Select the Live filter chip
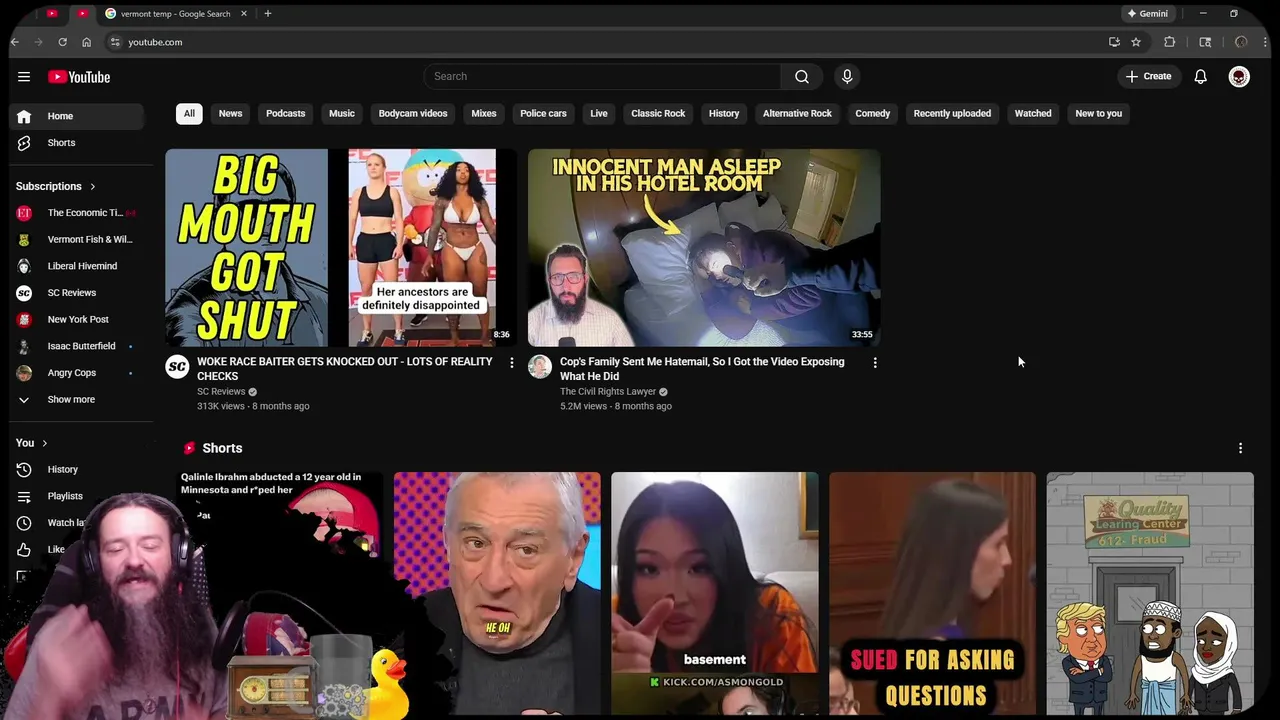 tap(599, 113)
